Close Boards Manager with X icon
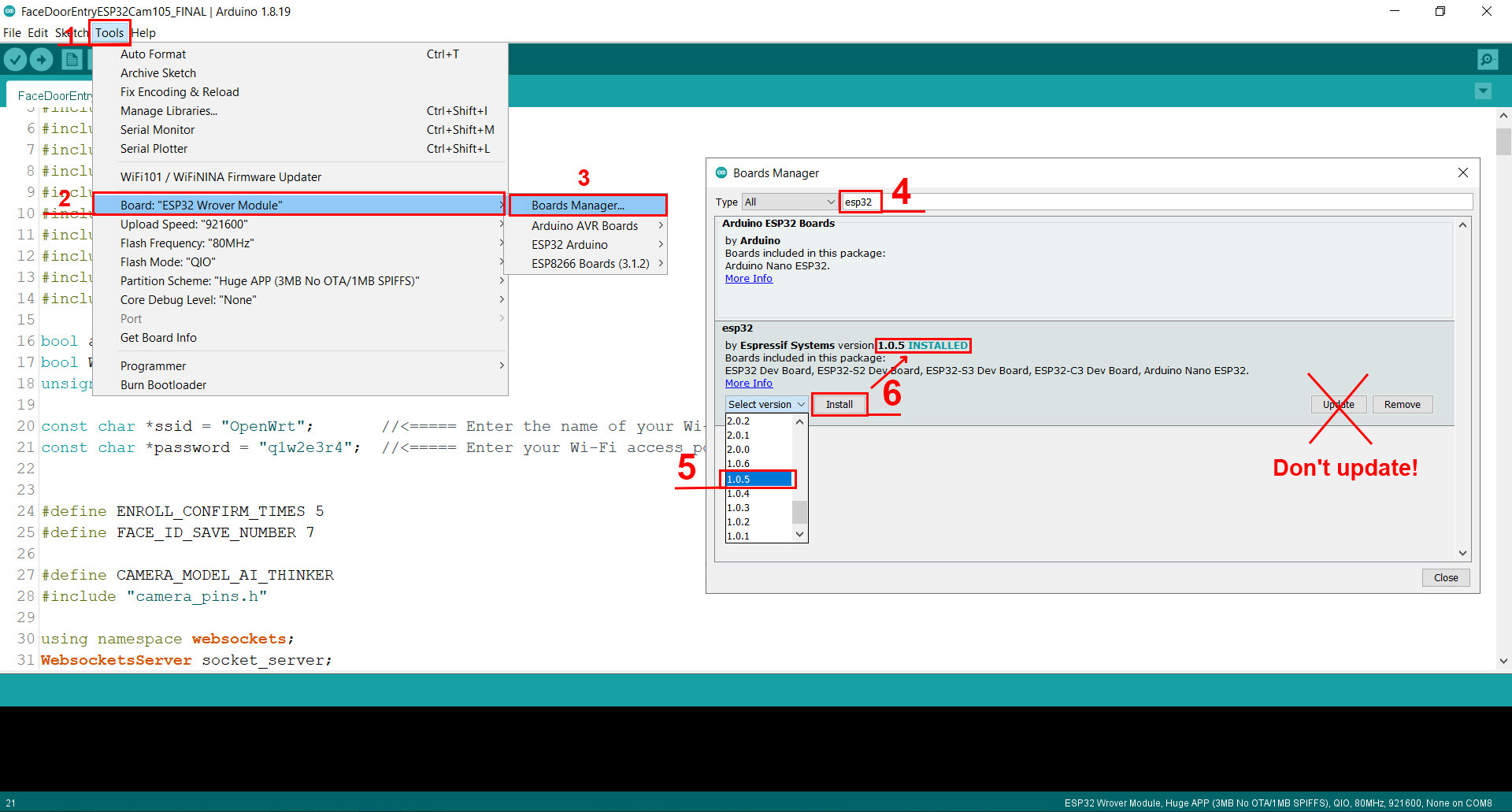This screenshot has height=812, width=1512. coord(1462,172)
